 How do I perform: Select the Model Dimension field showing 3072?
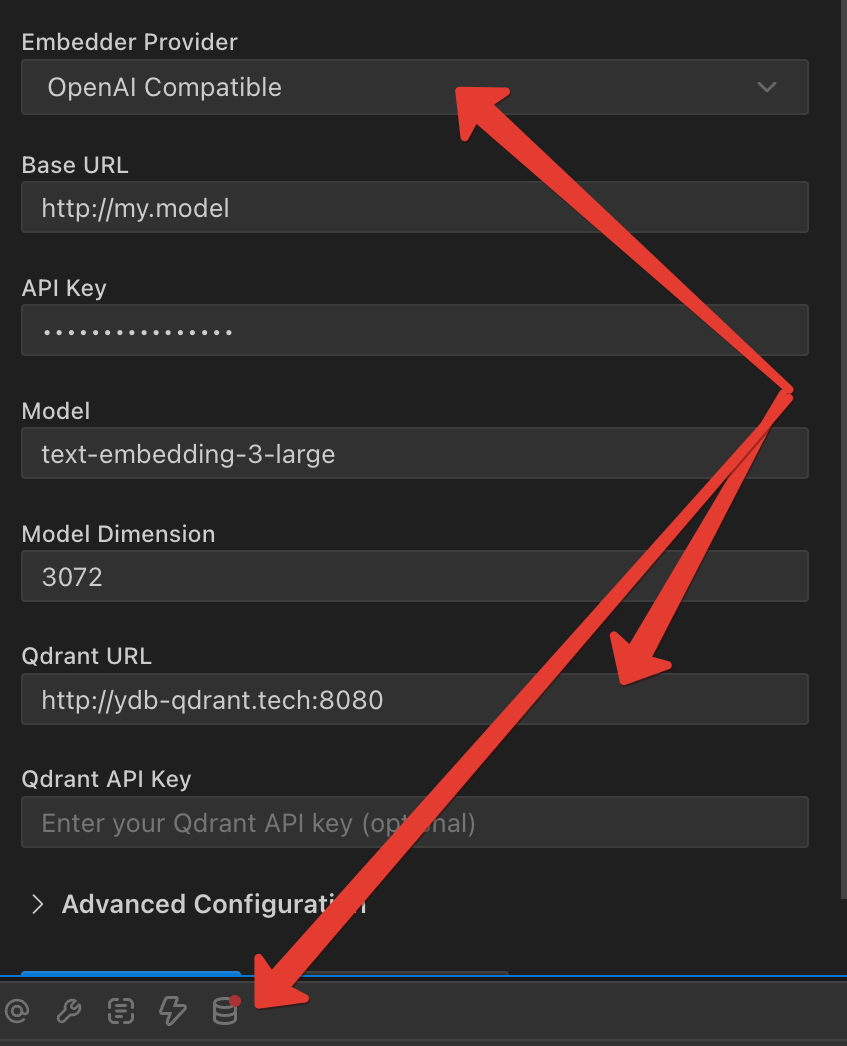click(415, 576)
